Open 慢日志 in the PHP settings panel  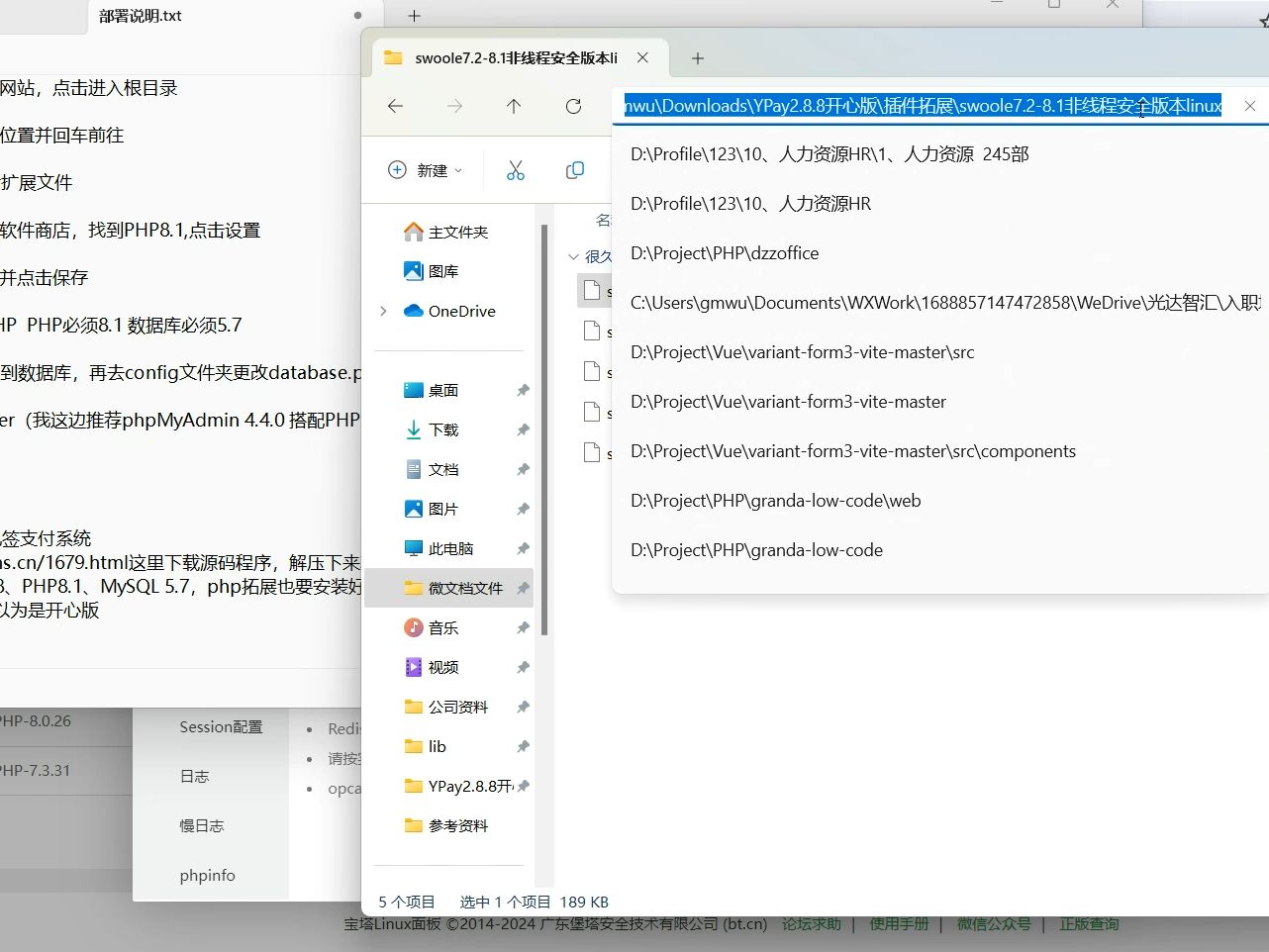[202, 826]
